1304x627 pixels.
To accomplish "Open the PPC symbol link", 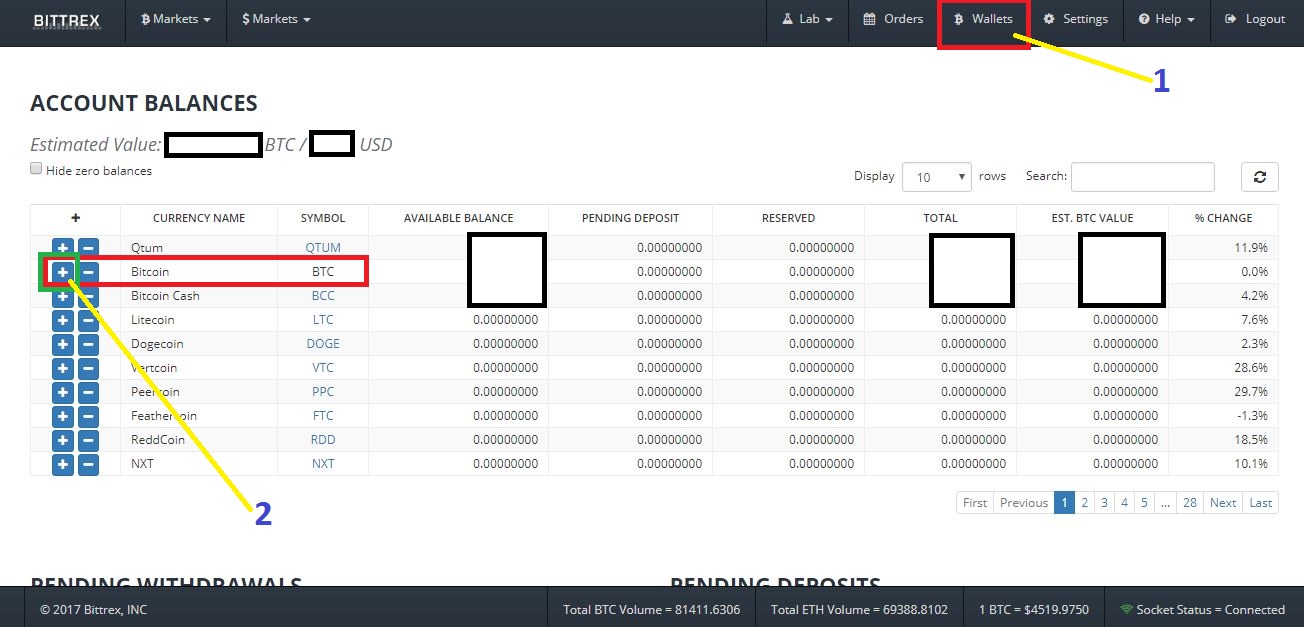I will (323, 392).
